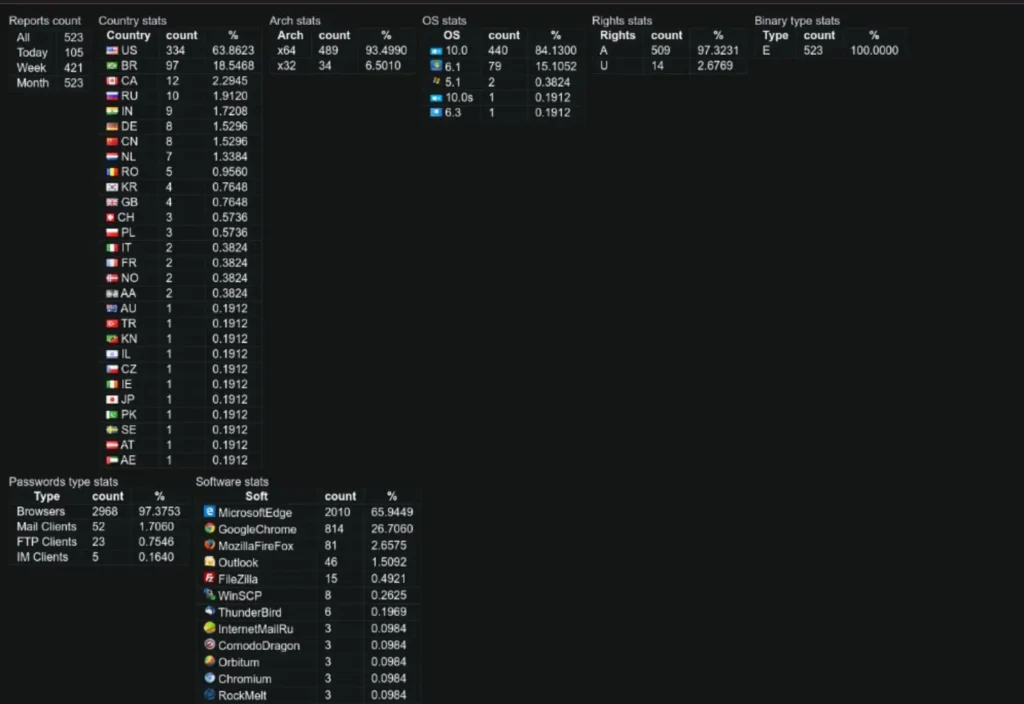The width and height of the screenshot is (1024, 704).
Task: Click the Windows 6.3 OS icon
Action: click(x=436, y=112)
